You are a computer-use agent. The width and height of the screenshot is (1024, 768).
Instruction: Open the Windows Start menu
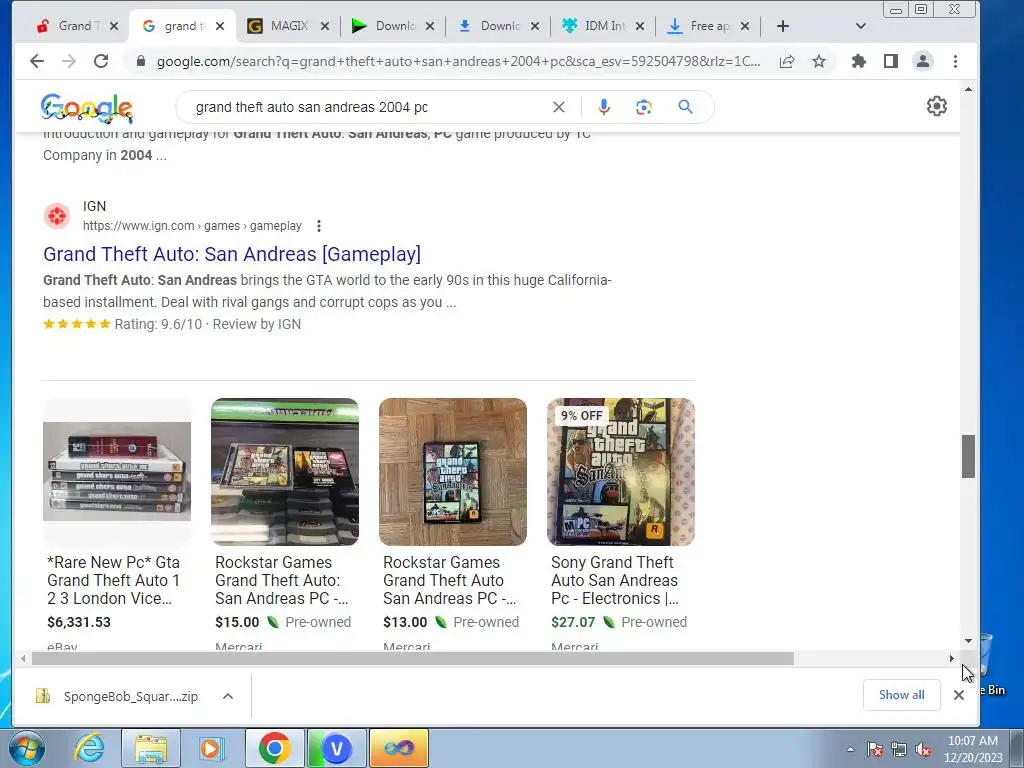(x=26, y=748)
